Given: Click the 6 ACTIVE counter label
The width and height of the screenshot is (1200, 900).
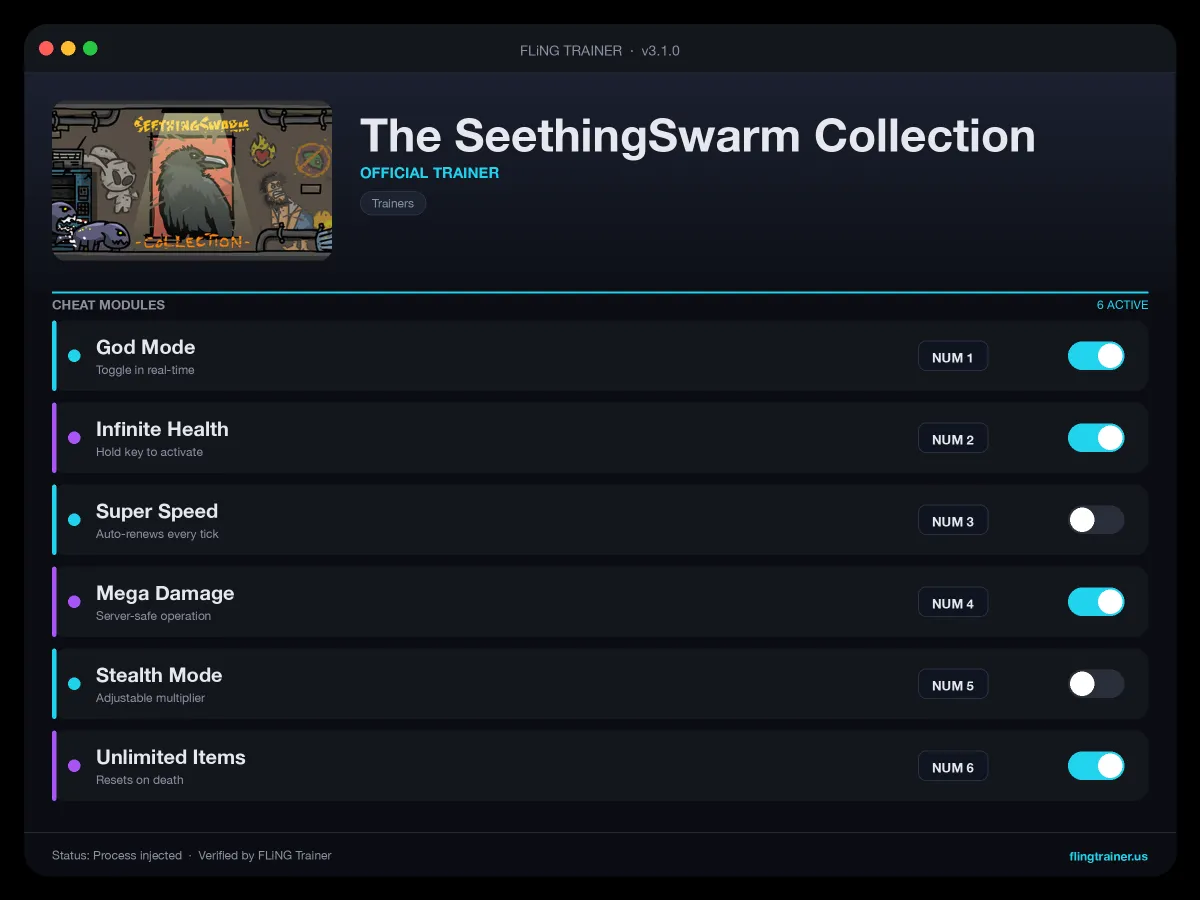Looking at the screenshot, I should [x=1122, y=305].
